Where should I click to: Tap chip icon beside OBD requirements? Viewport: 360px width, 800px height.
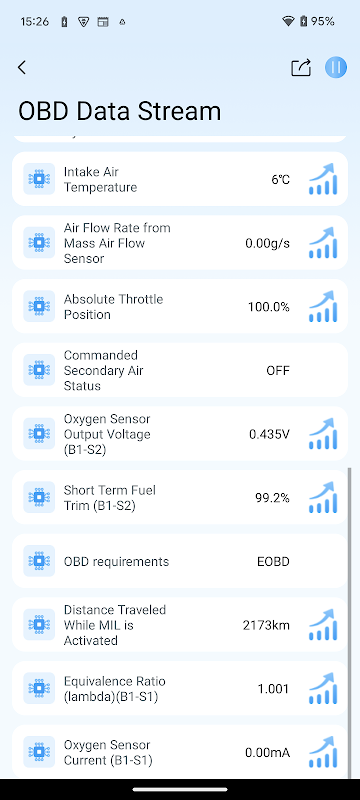(x=39, y=561)
